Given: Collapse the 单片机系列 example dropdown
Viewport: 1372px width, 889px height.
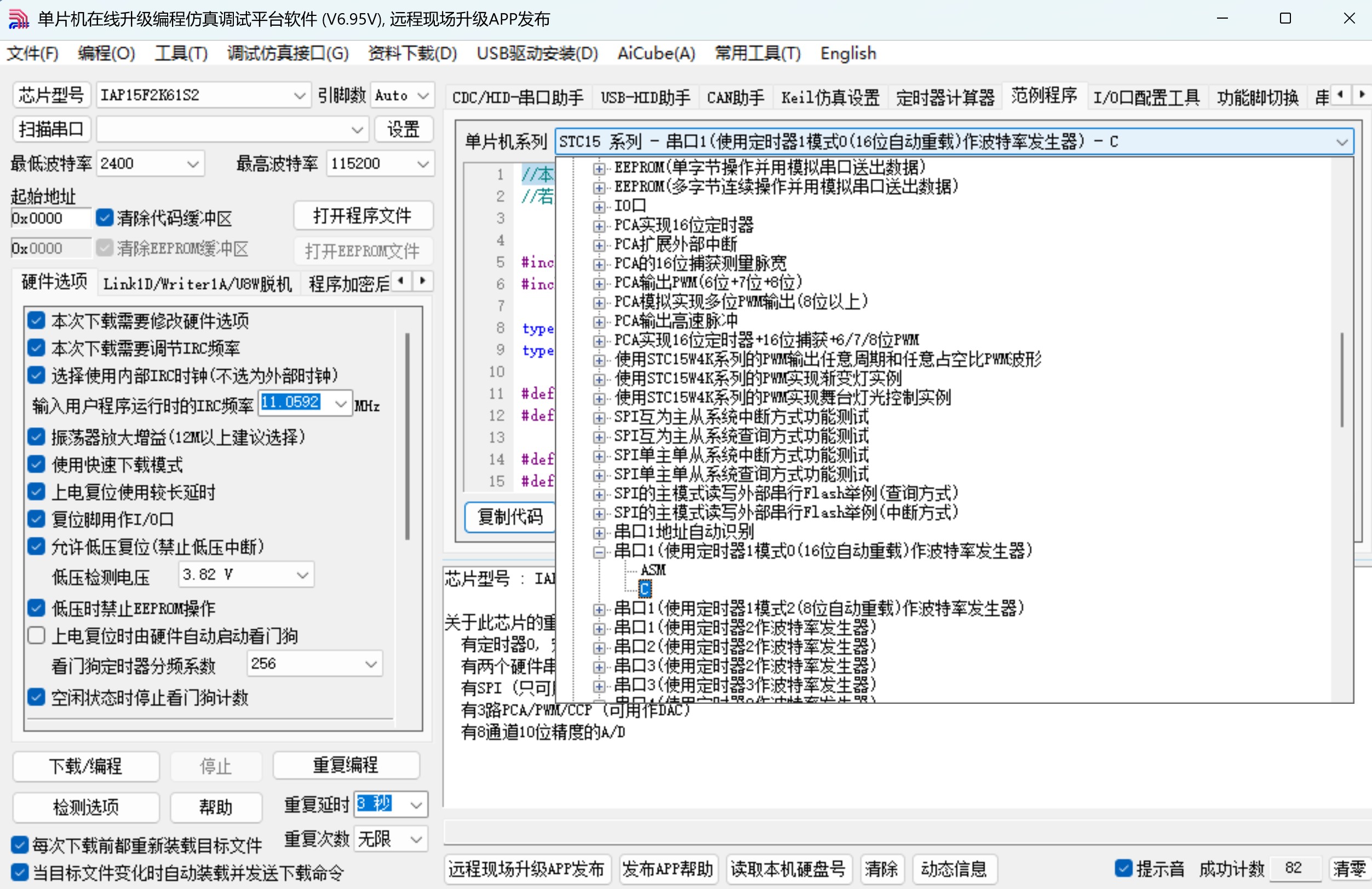Looking at the screenshot, I should point(1341,141).
